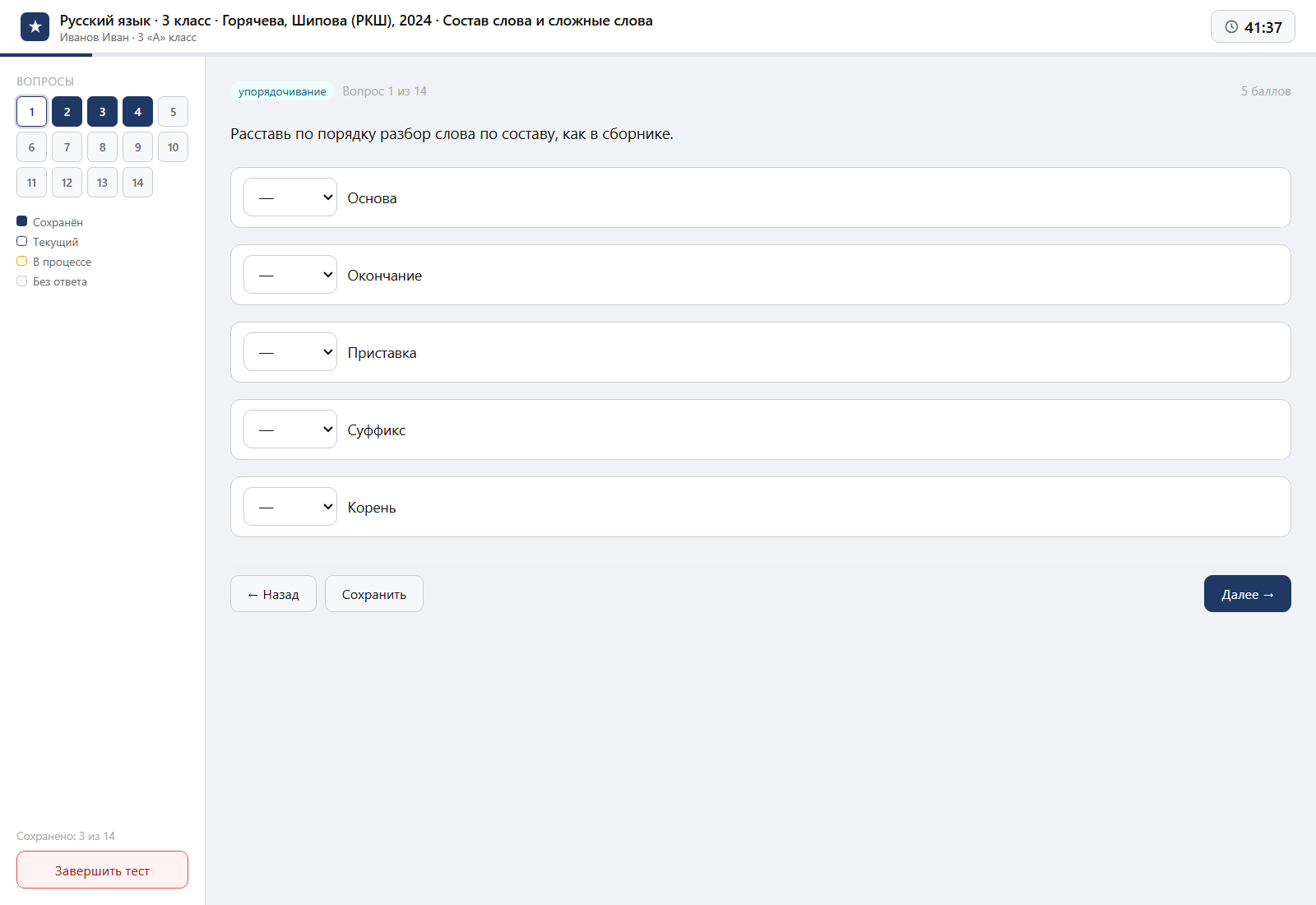The height and width of the screenshot is (905, 1316).
Task: Jump to question 11
Action: click(x=31, y=183)
